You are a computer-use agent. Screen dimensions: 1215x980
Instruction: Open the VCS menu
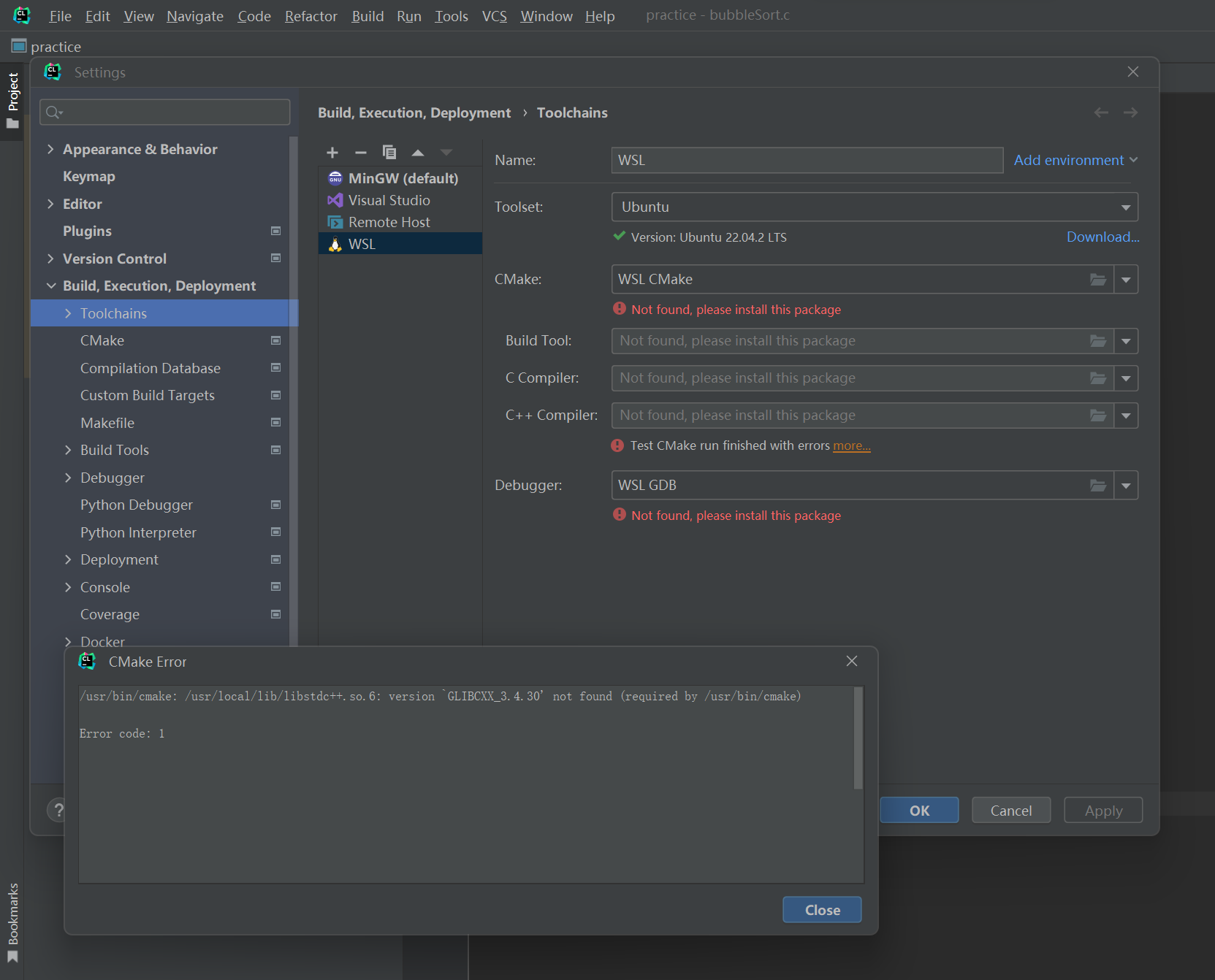(x=494, y=15)
